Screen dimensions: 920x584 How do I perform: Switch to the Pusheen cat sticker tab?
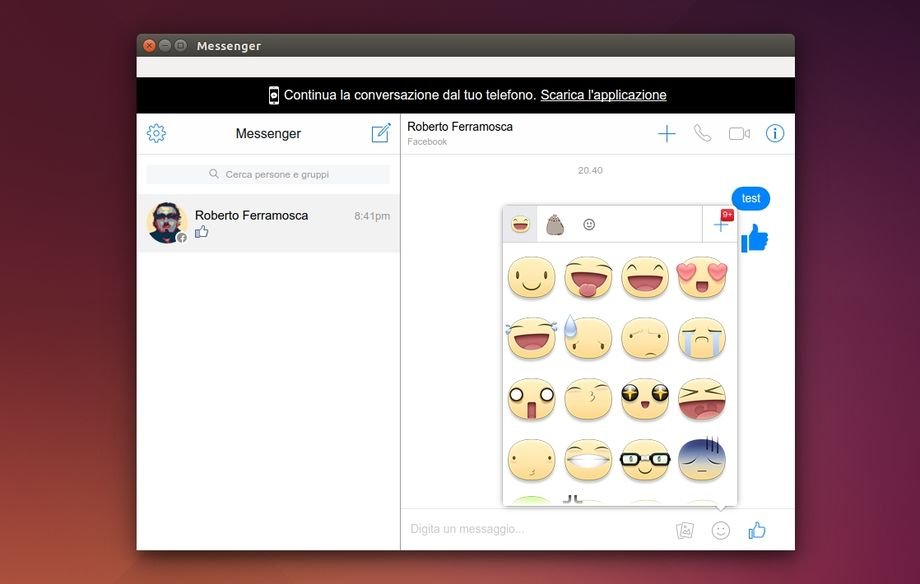(x=554, y=225)
